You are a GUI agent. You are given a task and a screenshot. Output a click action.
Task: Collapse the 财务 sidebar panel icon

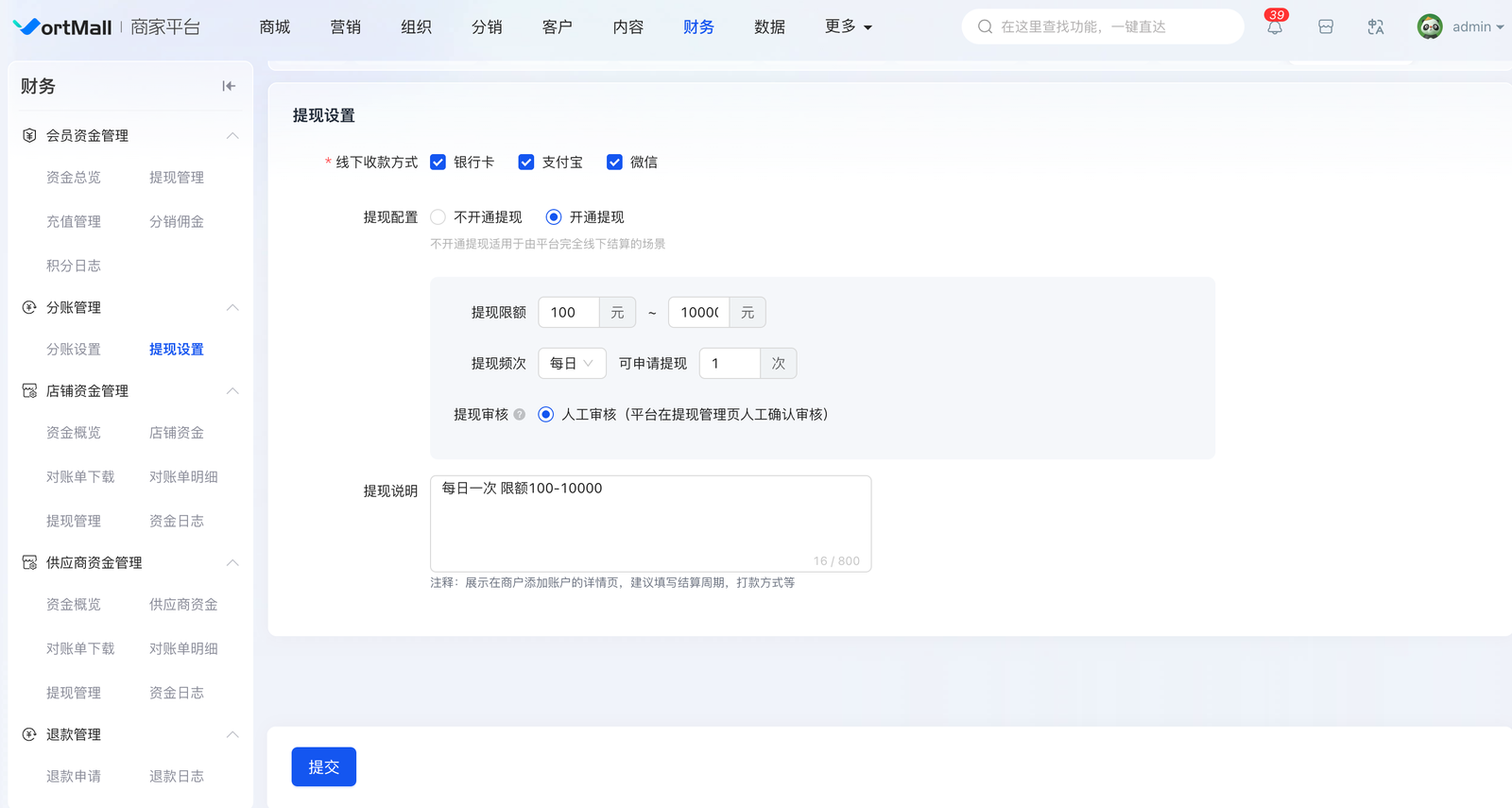point(229,86)
